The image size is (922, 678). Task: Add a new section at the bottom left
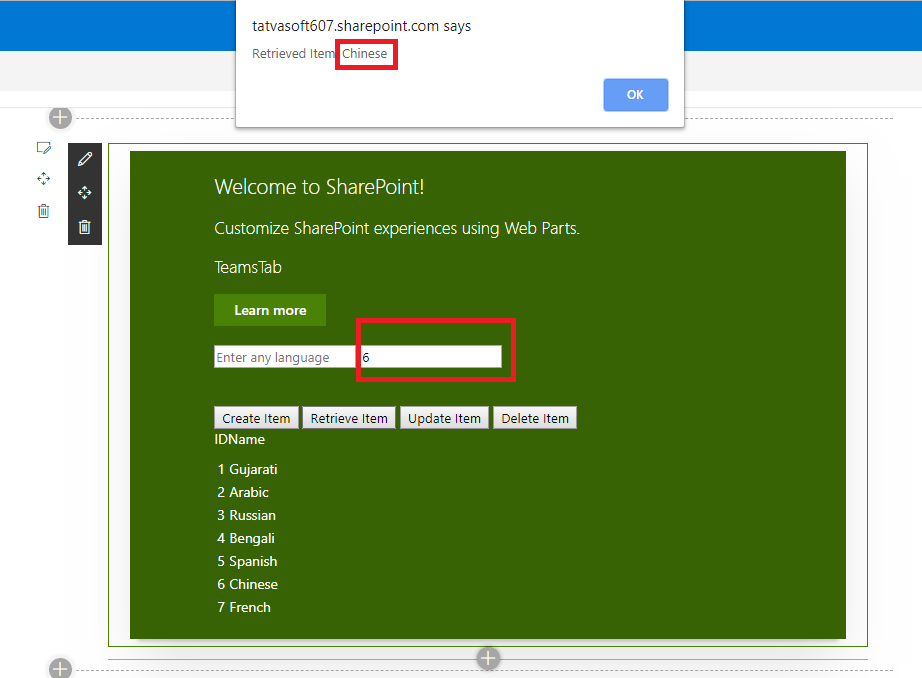60,668
